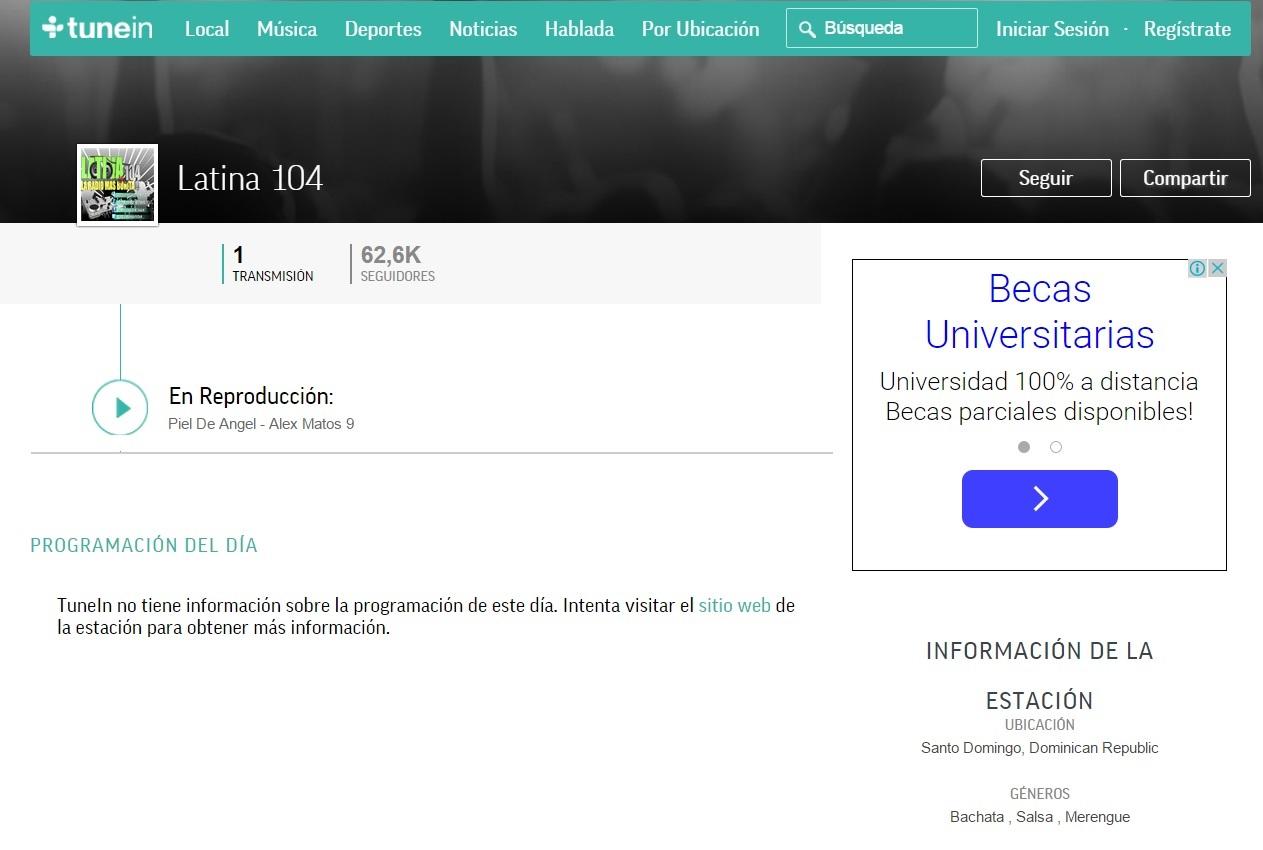Select the second ad carousel dot
Image resolution: width=1263 pixels, height=850 pixels.
(1056, 447)
